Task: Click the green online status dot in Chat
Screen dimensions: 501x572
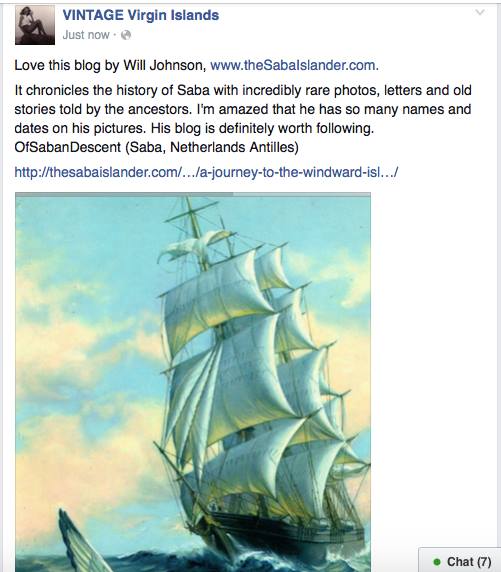Action: pyautogui.click(x=436, y=562)
